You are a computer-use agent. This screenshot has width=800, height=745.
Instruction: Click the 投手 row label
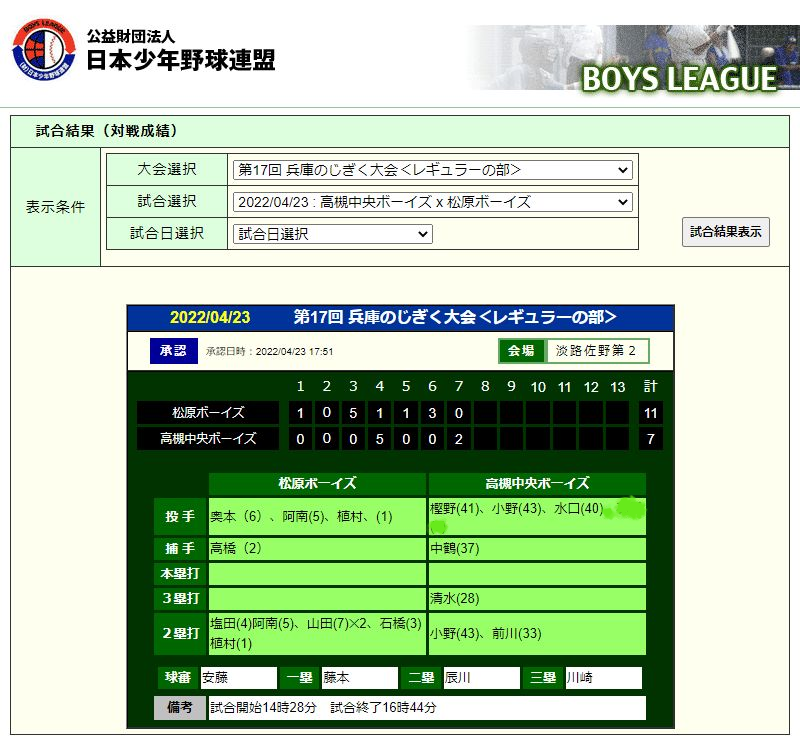click(180, 516)
